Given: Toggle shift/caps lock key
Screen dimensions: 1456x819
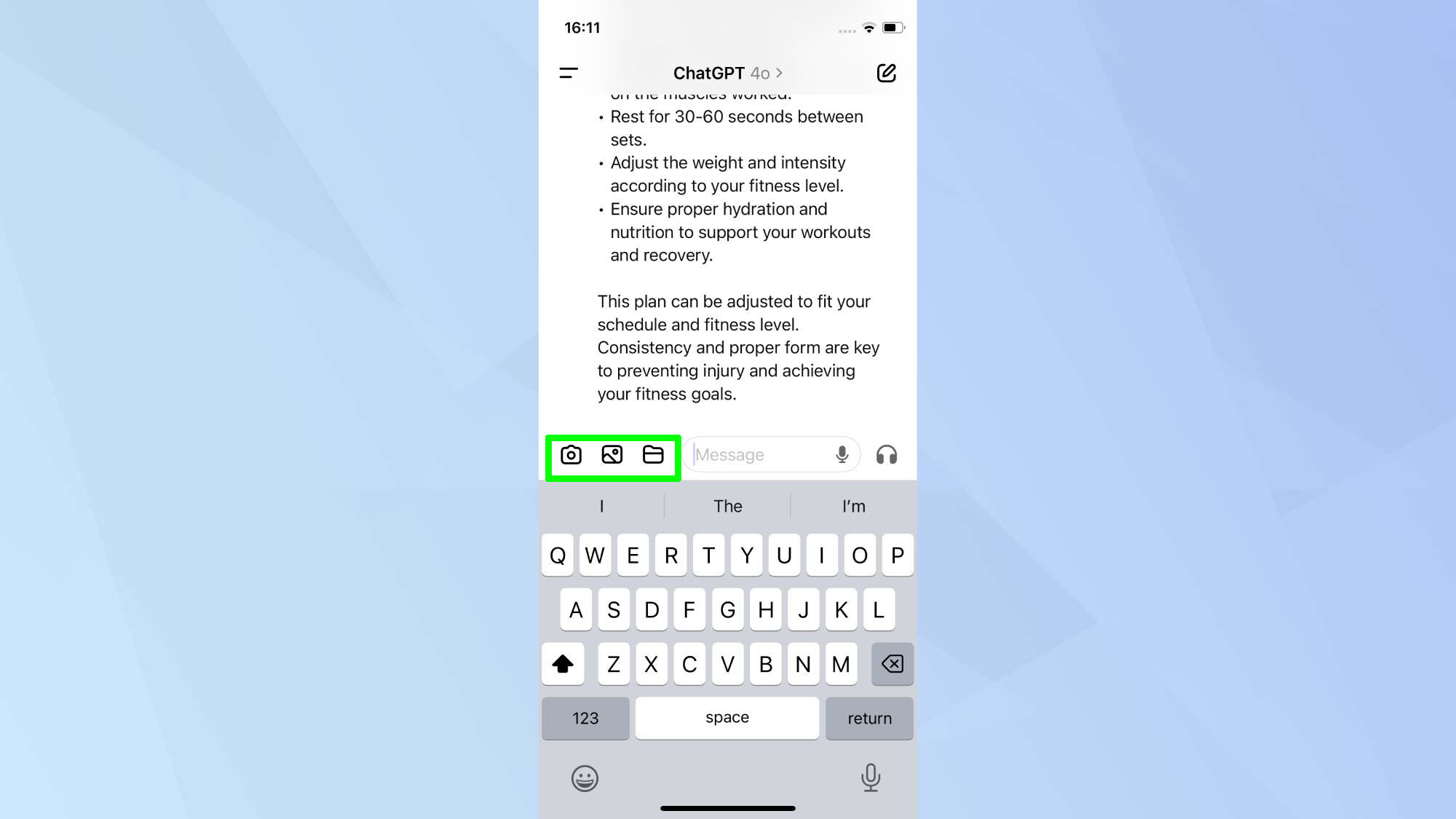Looking at the screenshot, I should pyautogui.click(x=563, y=664).
